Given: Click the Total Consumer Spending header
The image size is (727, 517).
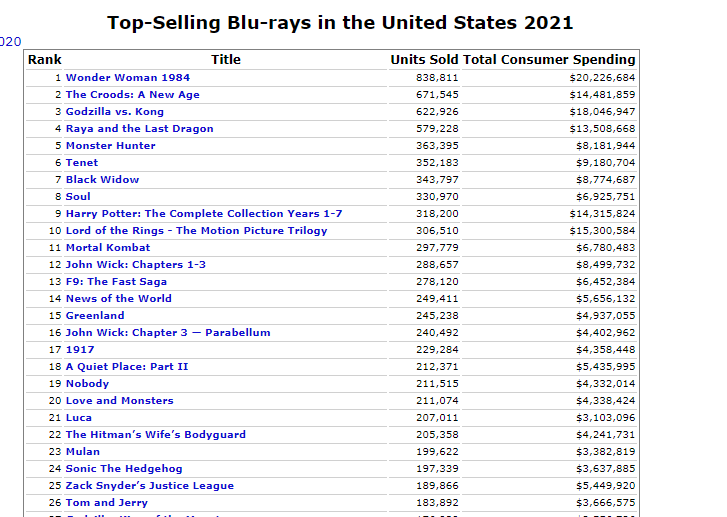Looking at the screenshot, I should pyautogui.click(x=549, y=59).
